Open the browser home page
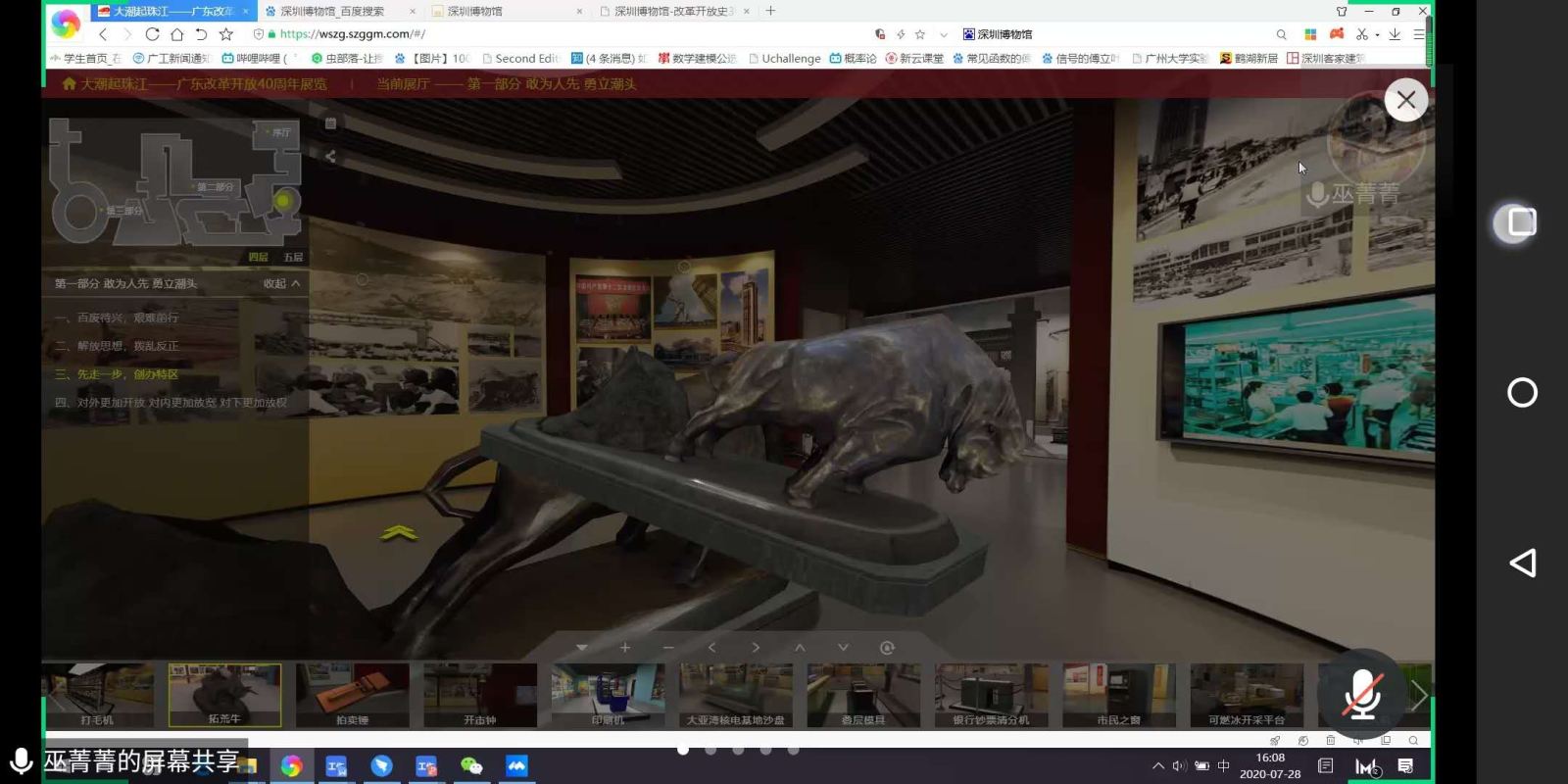The width and height of the screenshot is (1568, 784). (x=176, y=34)
